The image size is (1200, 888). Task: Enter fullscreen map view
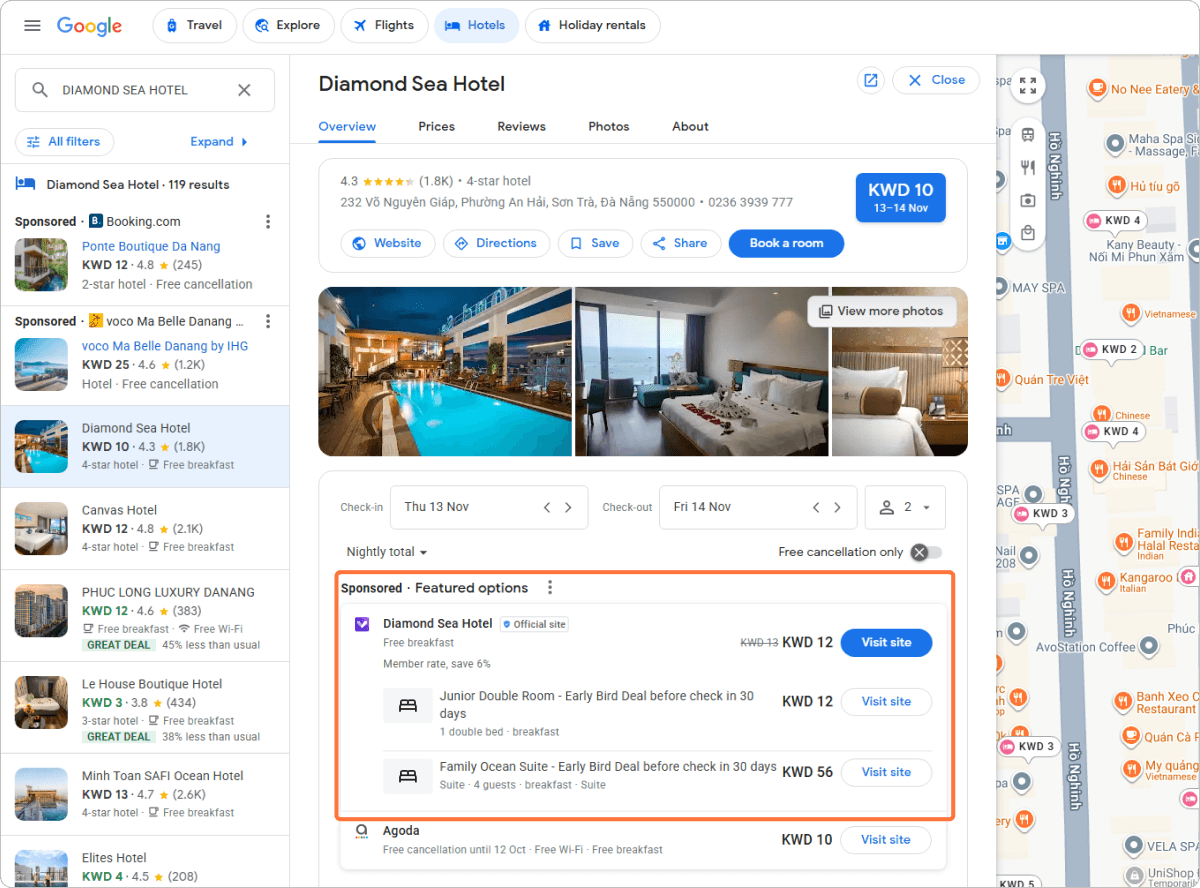tap(1028, 85)
